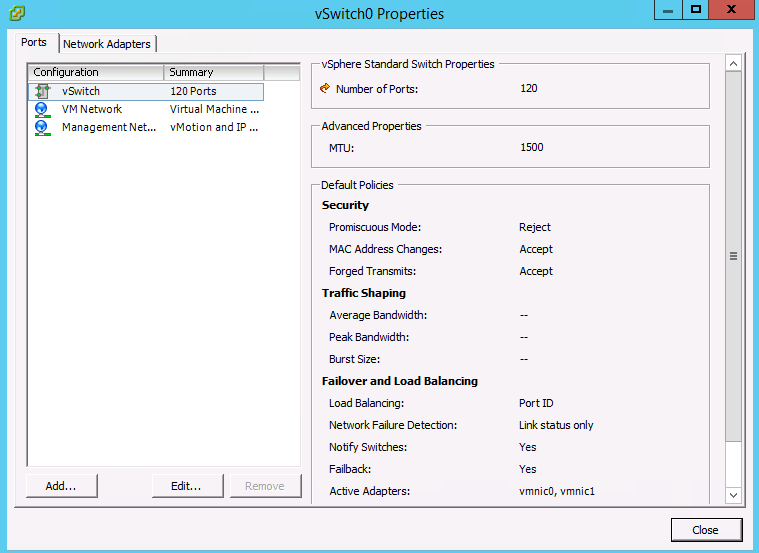Click the Close button at bottom

pyautogui.click(x=705, y=530)
